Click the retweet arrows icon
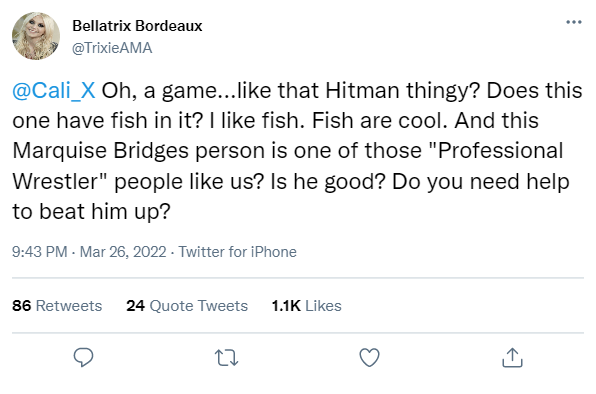 (x=227, y=358)
